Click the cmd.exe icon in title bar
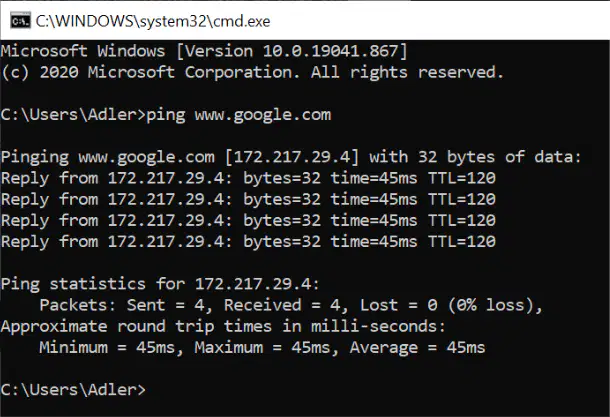The height and width of the screenshot is (417, 610). click(20, 21)
